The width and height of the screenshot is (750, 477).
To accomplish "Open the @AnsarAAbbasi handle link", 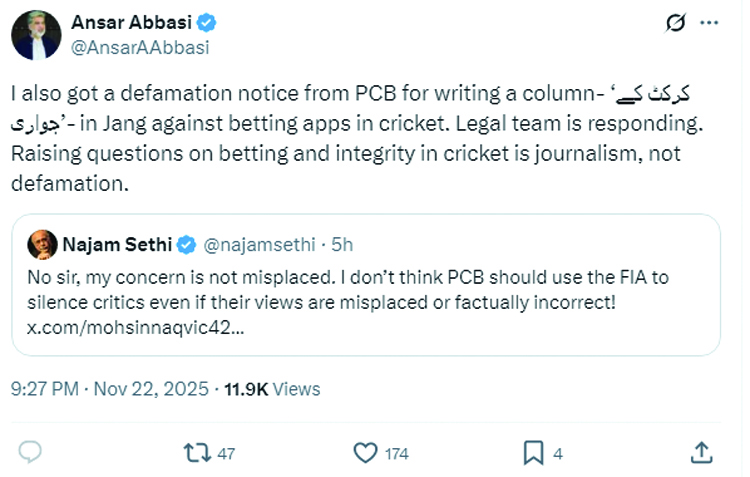I will point(139,46).
